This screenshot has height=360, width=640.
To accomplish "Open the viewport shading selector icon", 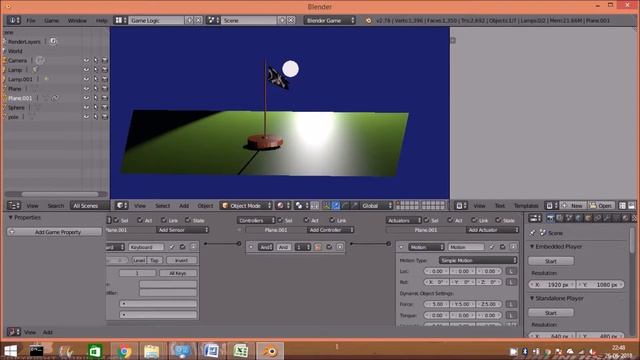I will [x=283, y=206].
